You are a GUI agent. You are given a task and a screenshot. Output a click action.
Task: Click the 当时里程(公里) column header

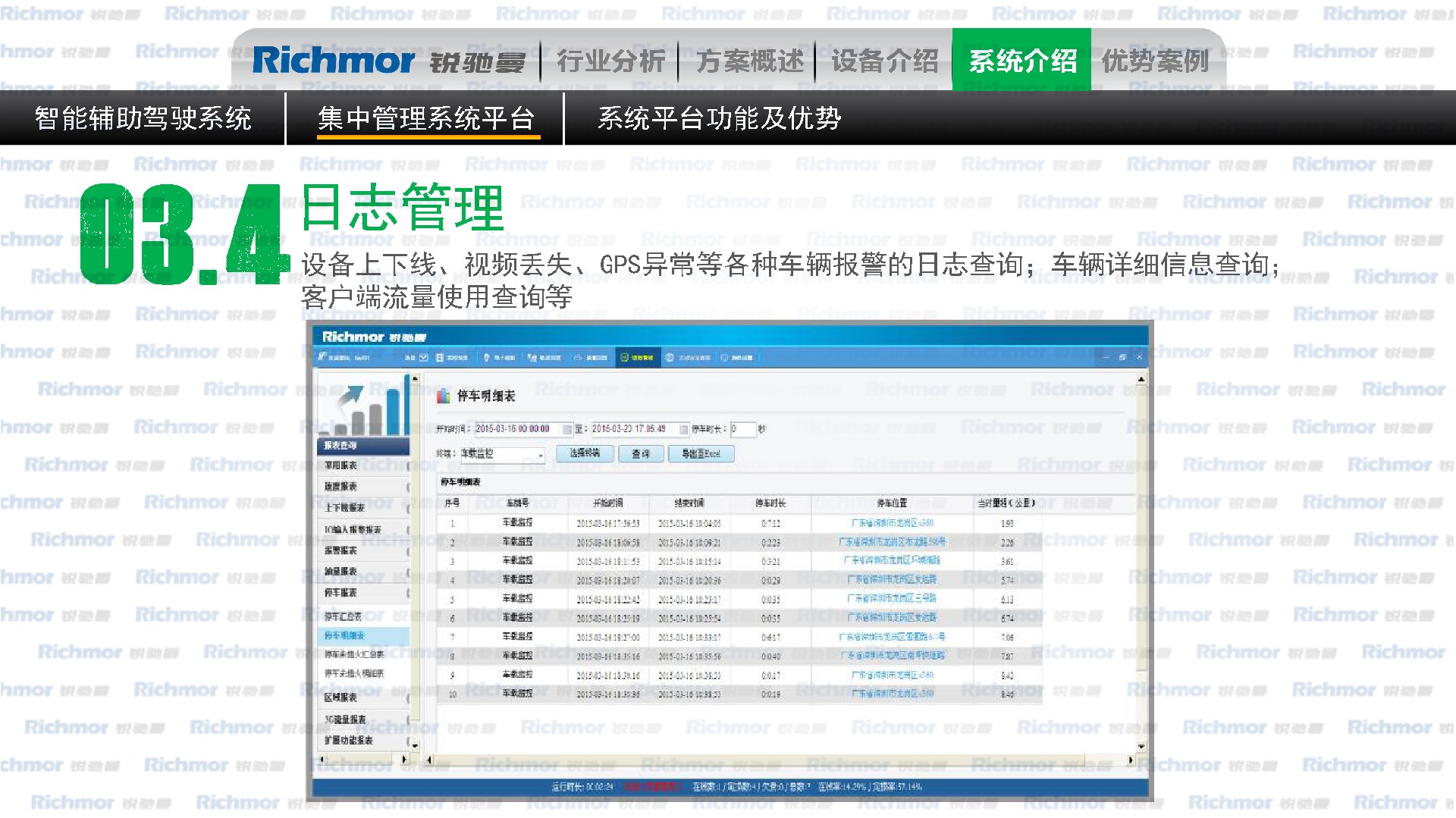pos(1006,503)
